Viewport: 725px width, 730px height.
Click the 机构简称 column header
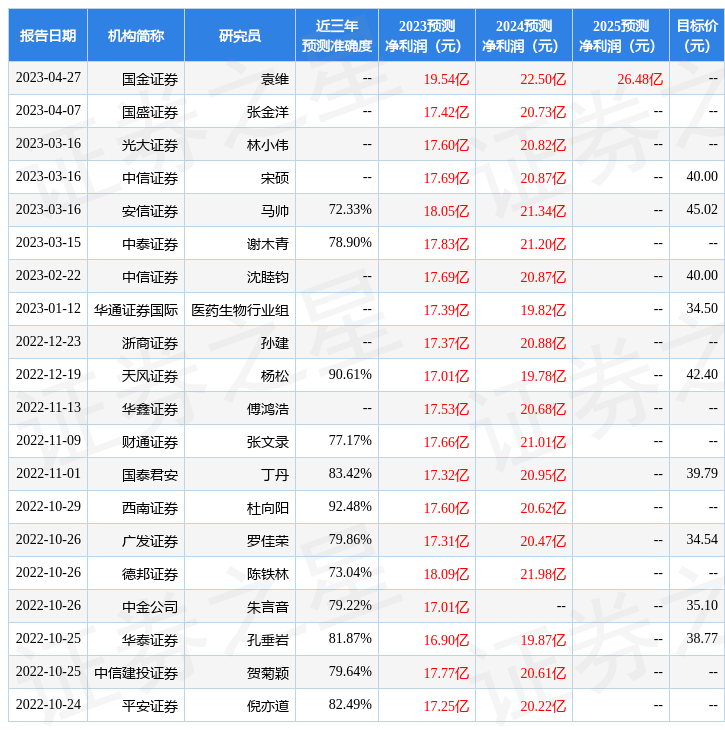[136, 35]
